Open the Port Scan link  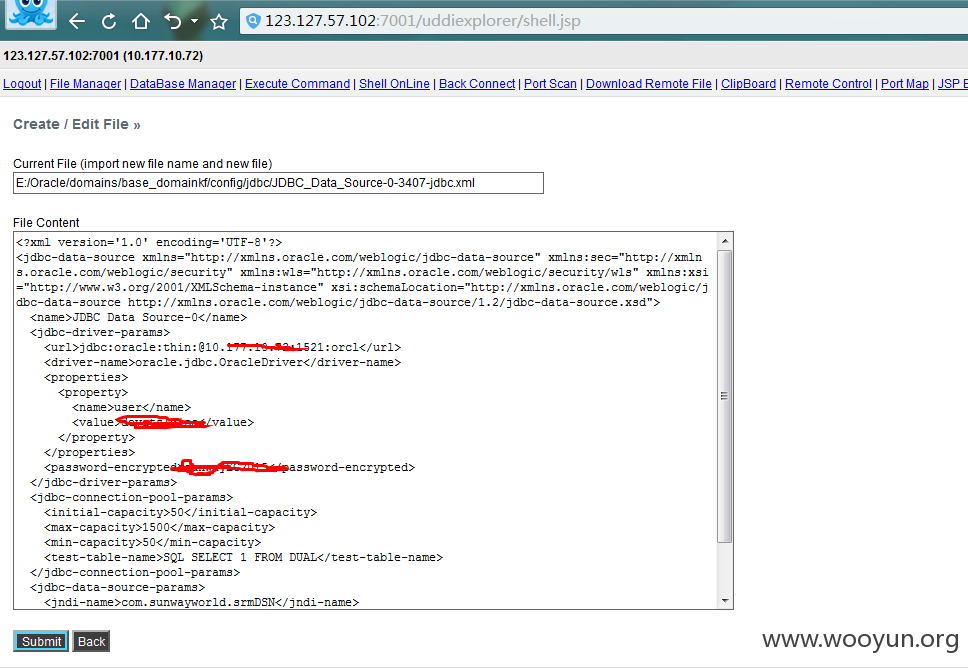coord(551,84)
